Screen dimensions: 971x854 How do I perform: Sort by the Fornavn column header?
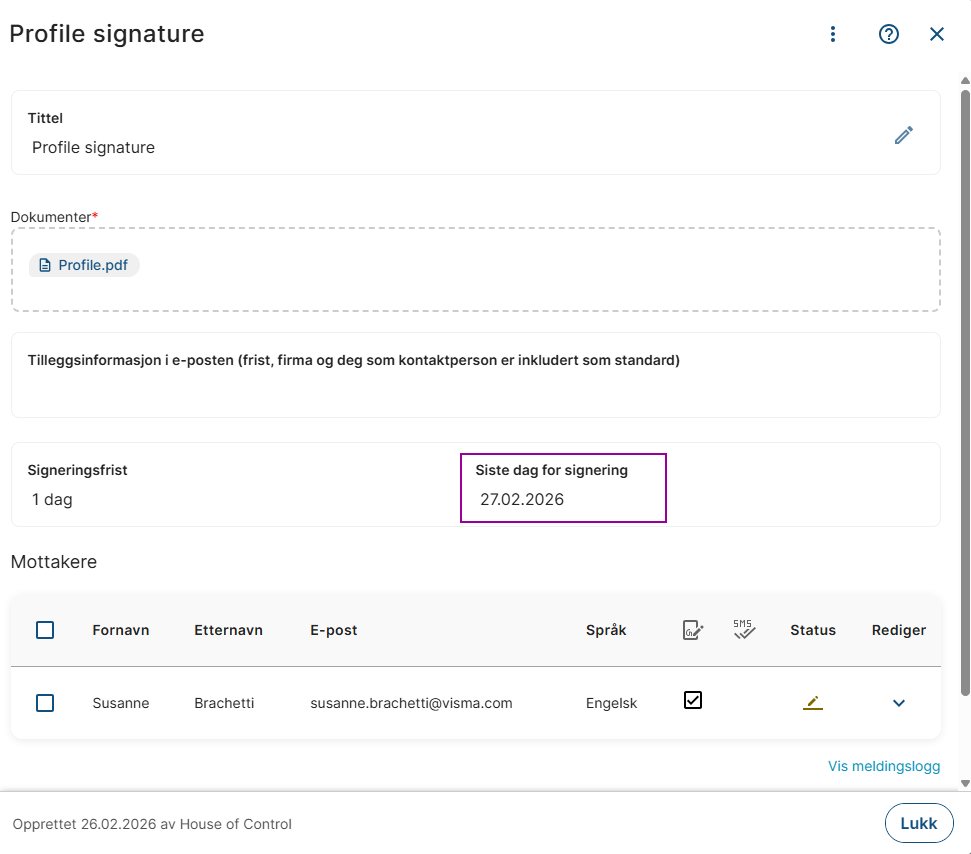[121, 630]
